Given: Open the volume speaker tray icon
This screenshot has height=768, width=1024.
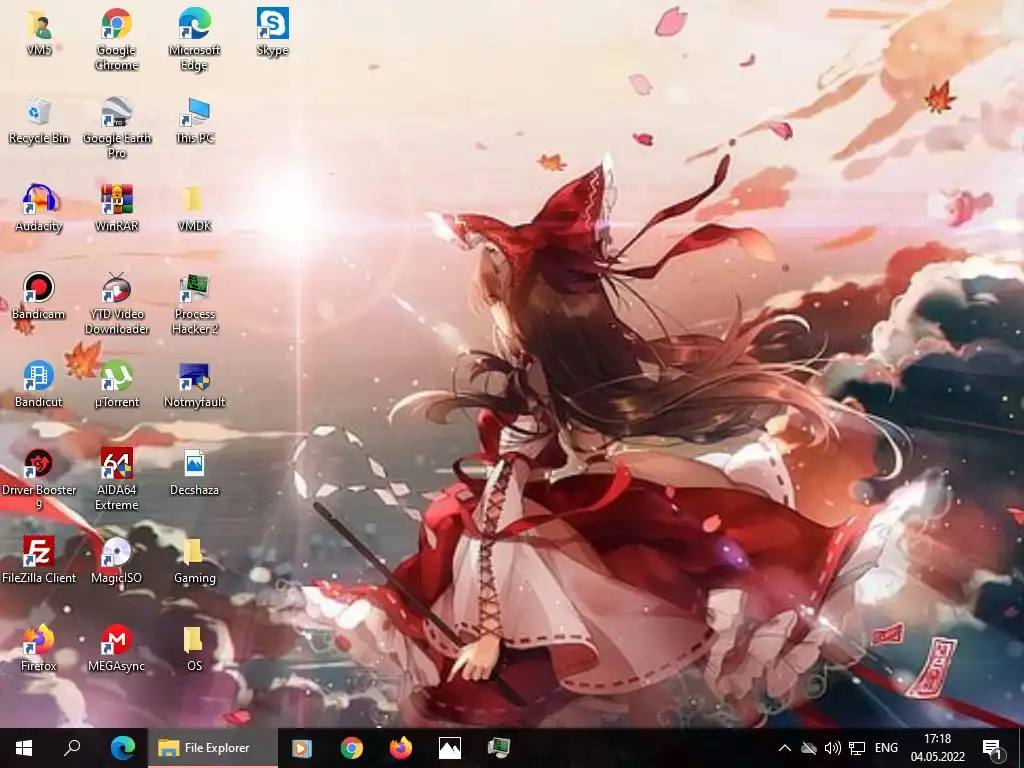Looking at the screenshot, I should pos(832,748).
